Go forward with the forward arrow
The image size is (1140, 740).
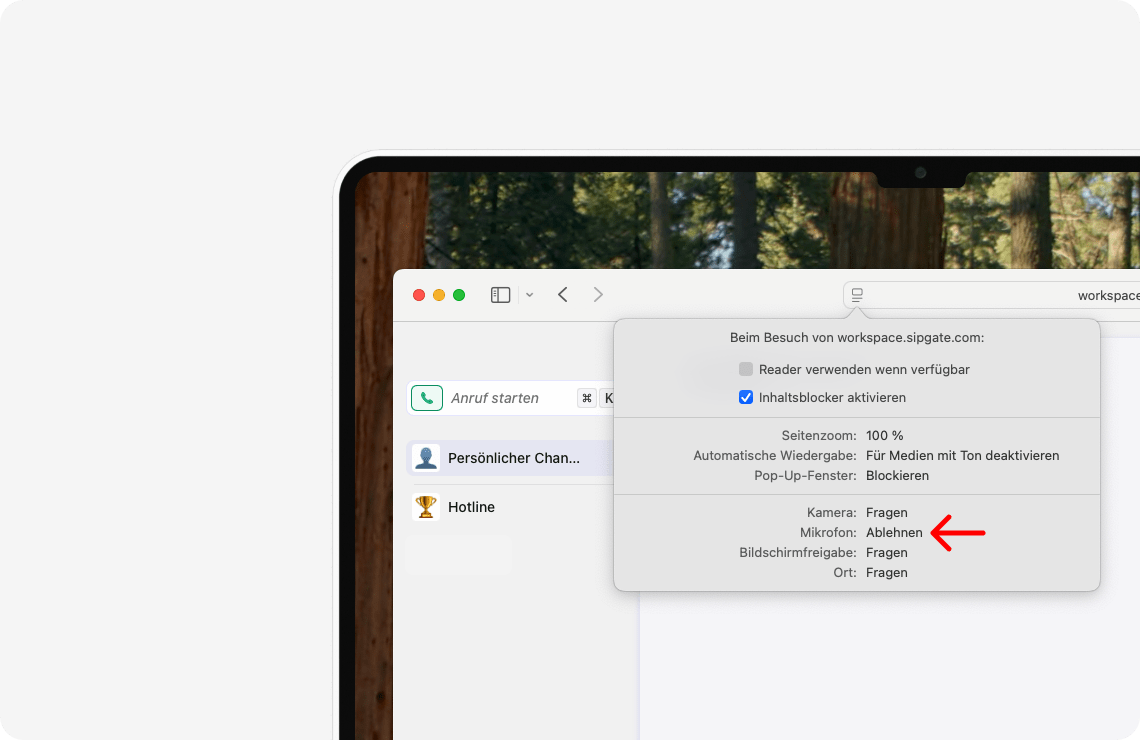[598, 294]
